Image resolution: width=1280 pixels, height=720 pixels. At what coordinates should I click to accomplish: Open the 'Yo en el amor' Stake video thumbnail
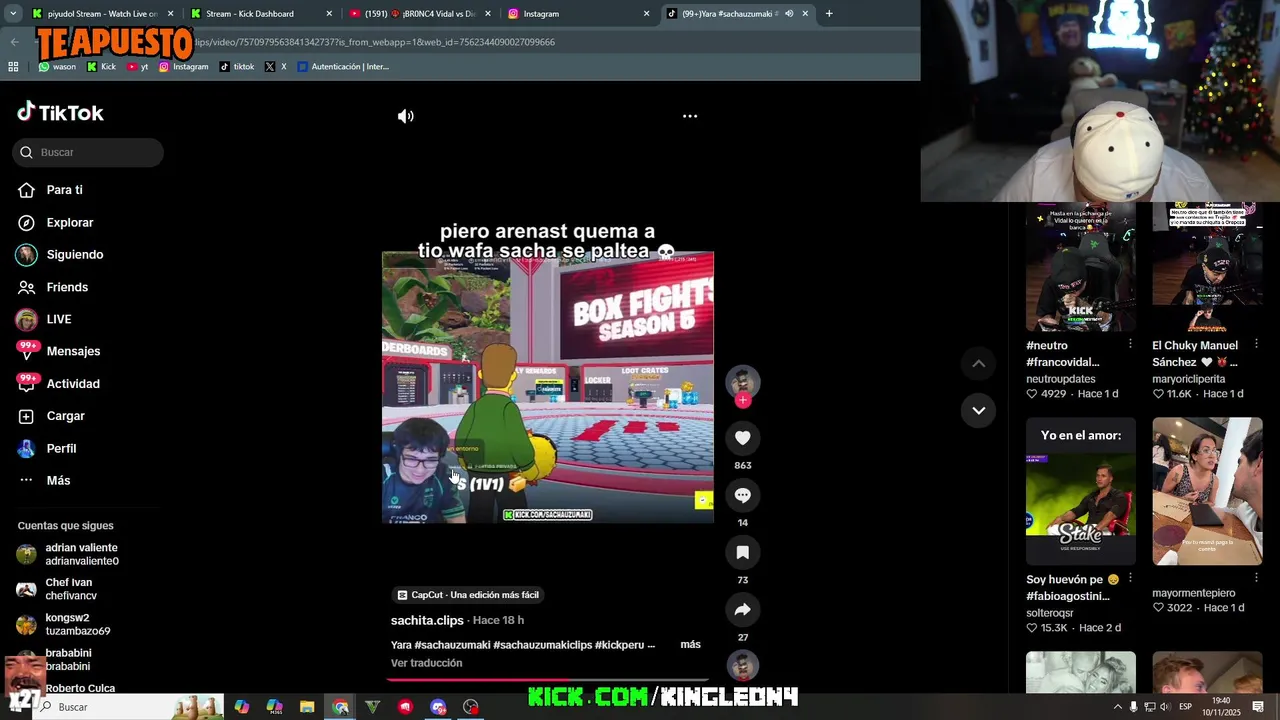1080,491
